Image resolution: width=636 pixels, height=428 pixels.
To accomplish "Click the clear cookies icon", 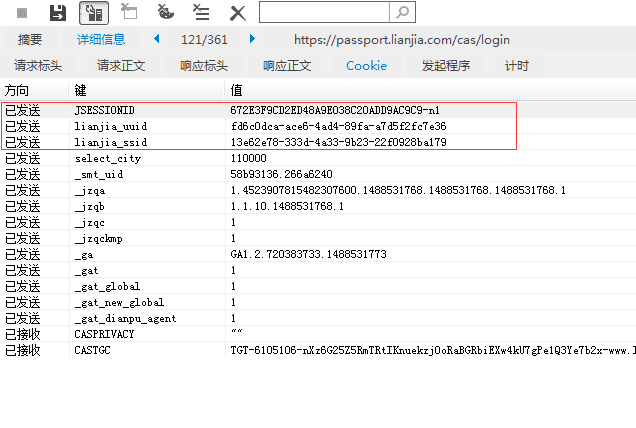I will coord(165,12).
